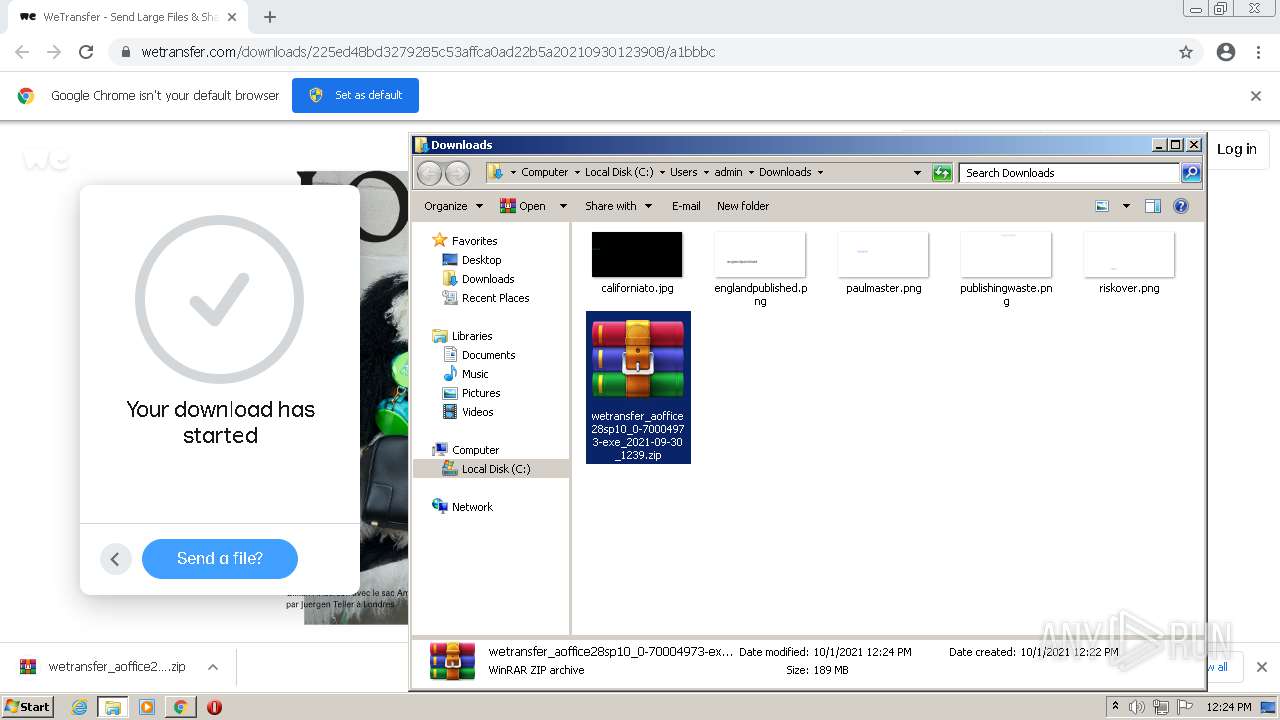Select publishingwaste.png file
Image resolution: width=1280 pixels, height=720 pixels.
pos(1006,270)
